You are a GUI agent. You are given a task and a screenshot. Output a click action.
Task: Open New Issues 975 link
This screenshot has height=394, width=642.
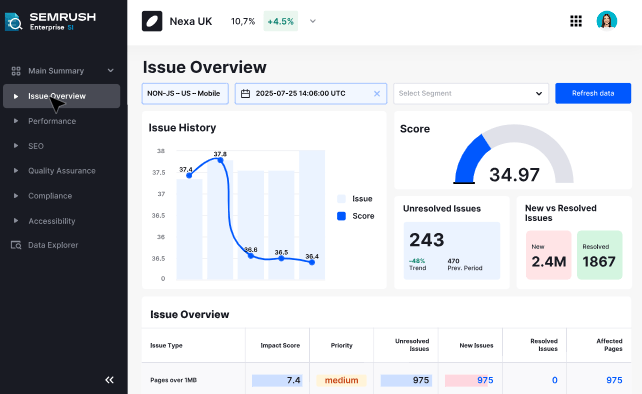[485, 380]
